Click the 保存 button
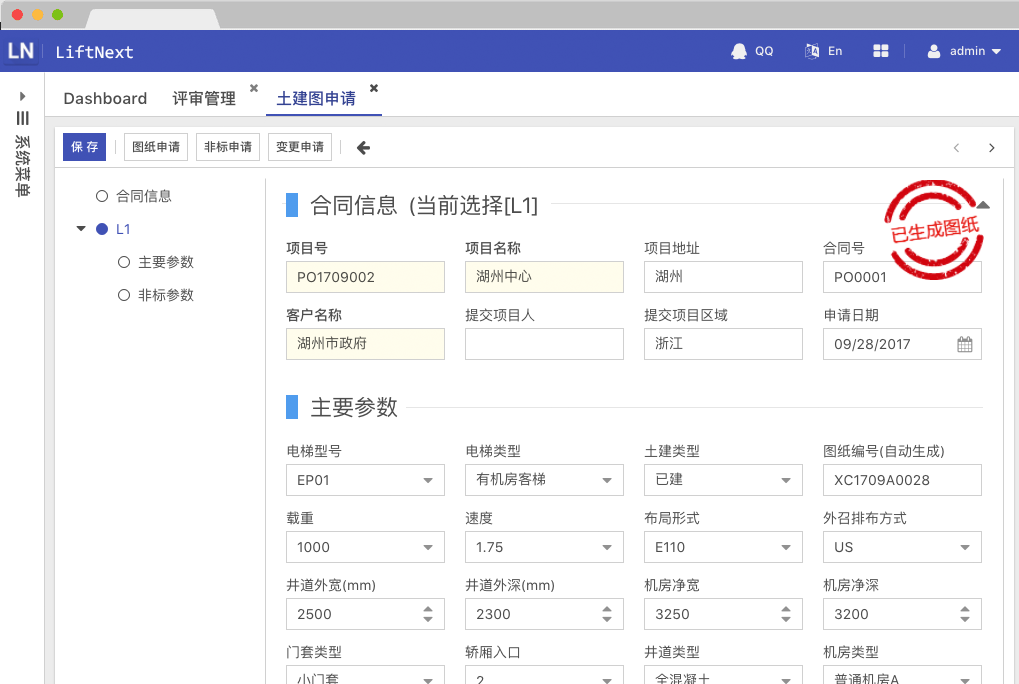The image size is (1019, 684). coord(84,147)
